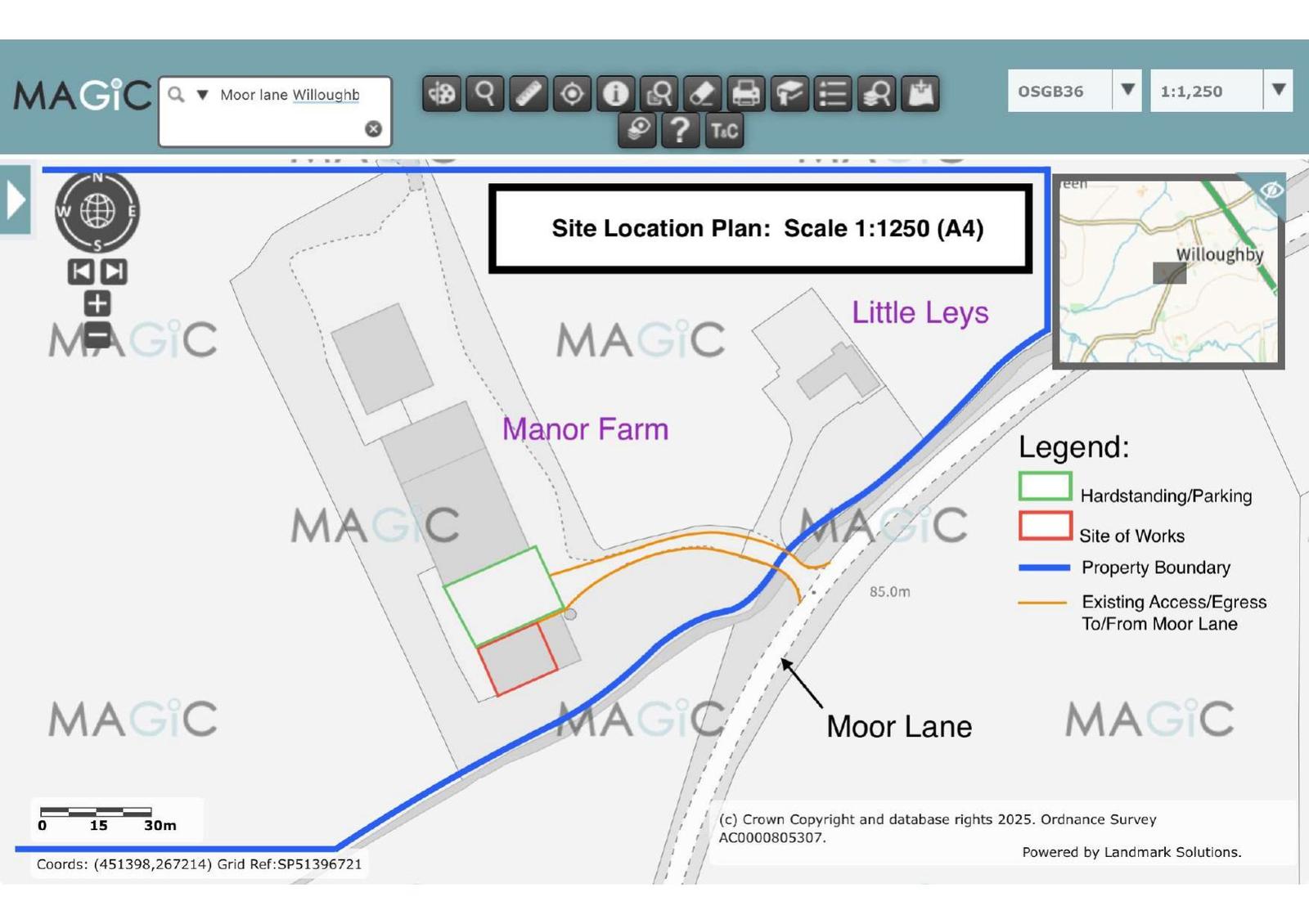Screen dimensions: 1309x924
Task: Select the ruler measure tool
Action: pos(529,93)
